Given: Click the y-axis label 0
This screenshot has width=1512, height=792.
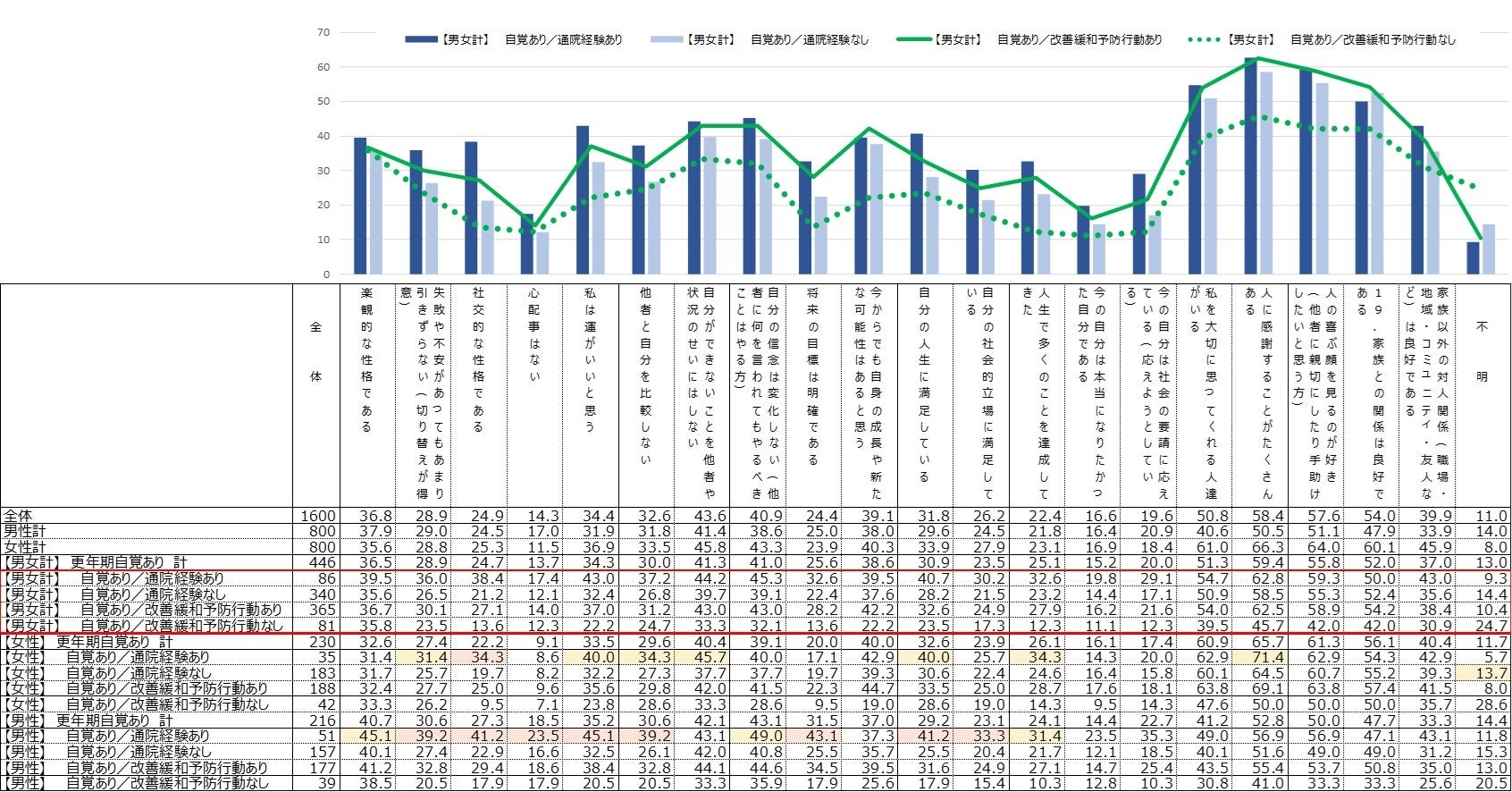Looking at the screenshot, I should click(326, 274).
